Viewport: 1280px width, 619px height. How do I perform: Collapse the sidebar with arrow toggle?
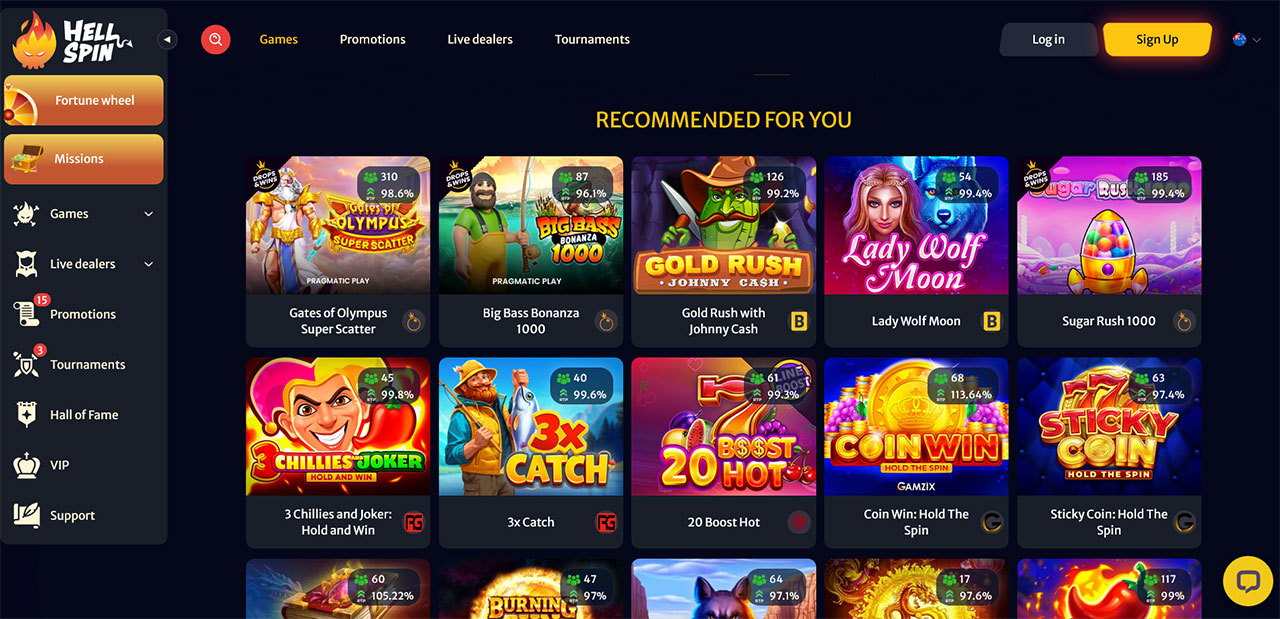coord(168,39)
